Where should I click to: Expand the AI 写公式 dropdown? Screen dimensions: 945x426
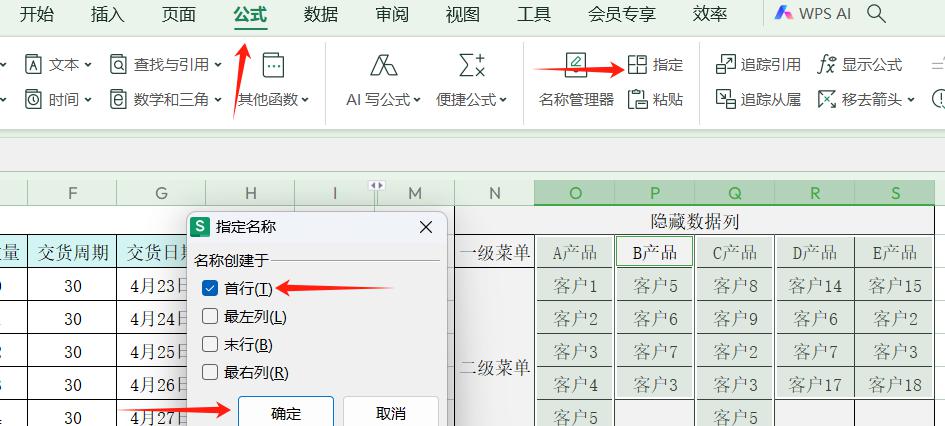pyautogui.click(x=416, y=100)
